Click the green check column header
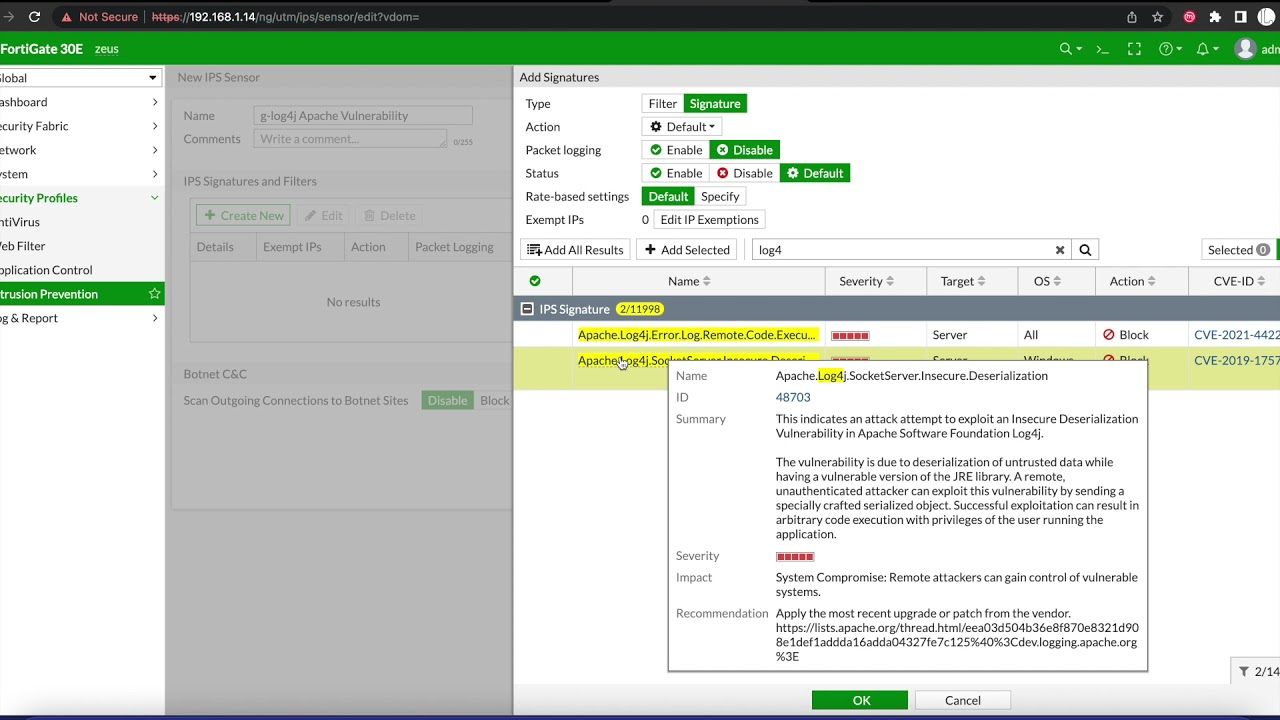The image size is (1280, 720). point(535,281)
